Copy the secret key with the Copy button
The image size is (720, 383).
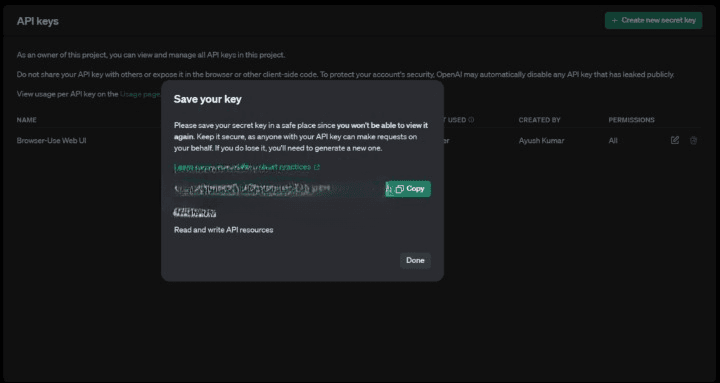[x=408, y=189]
